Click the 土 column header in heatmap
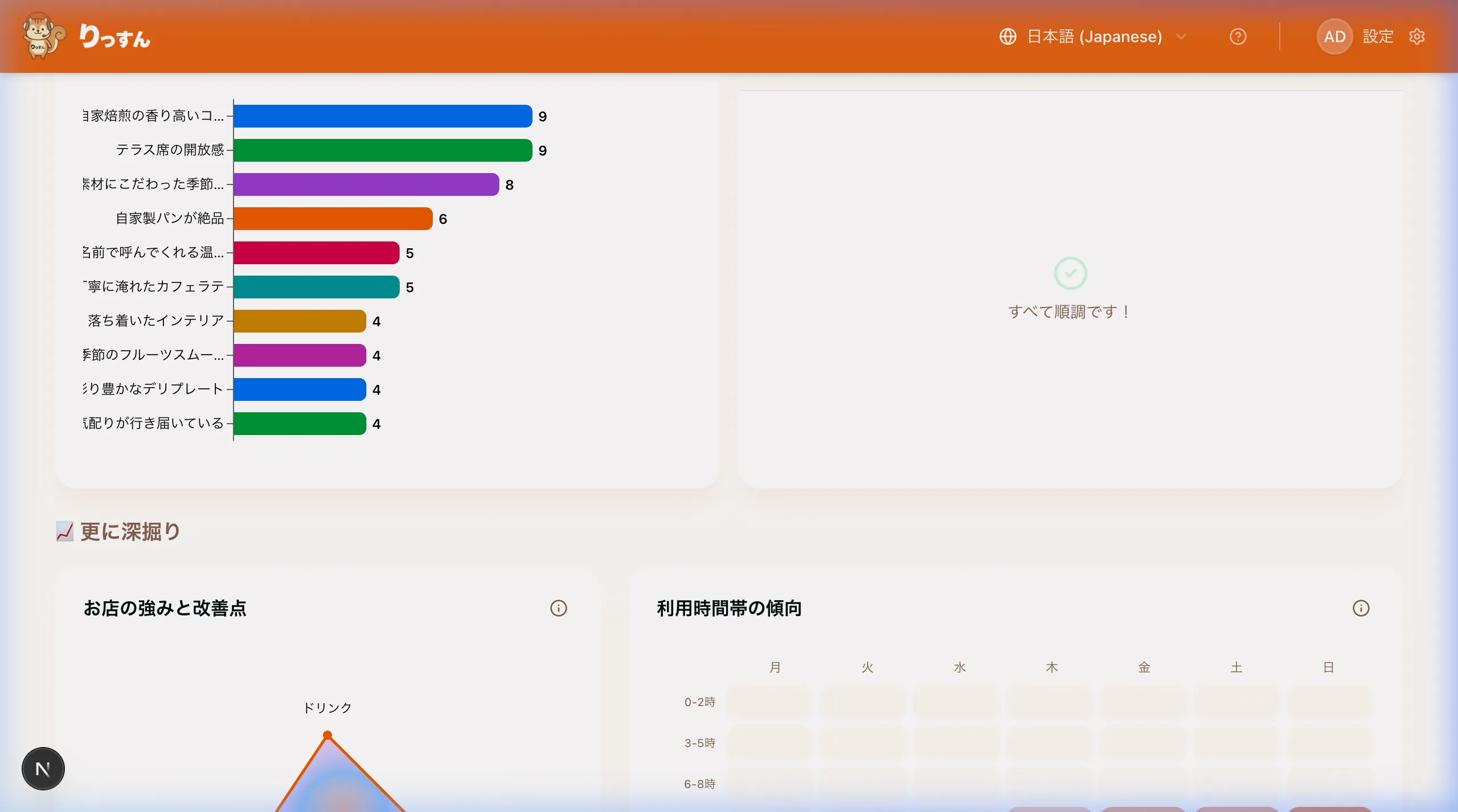Viewport: 1458px width, 812px height. (x=1236, y=667)
